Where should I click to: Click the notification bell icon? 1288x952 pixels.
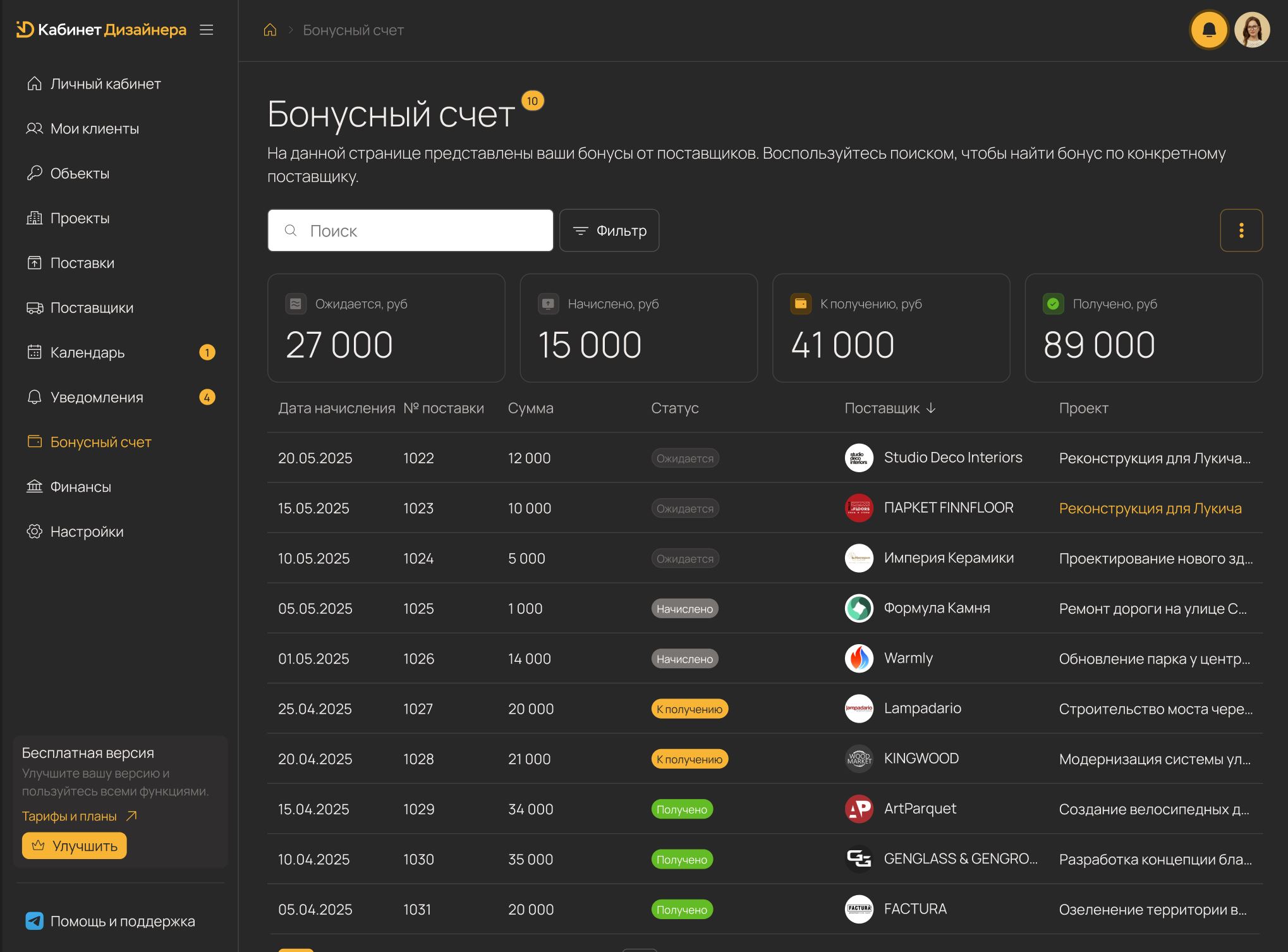pyautogui.click(x=1208, y=30)
